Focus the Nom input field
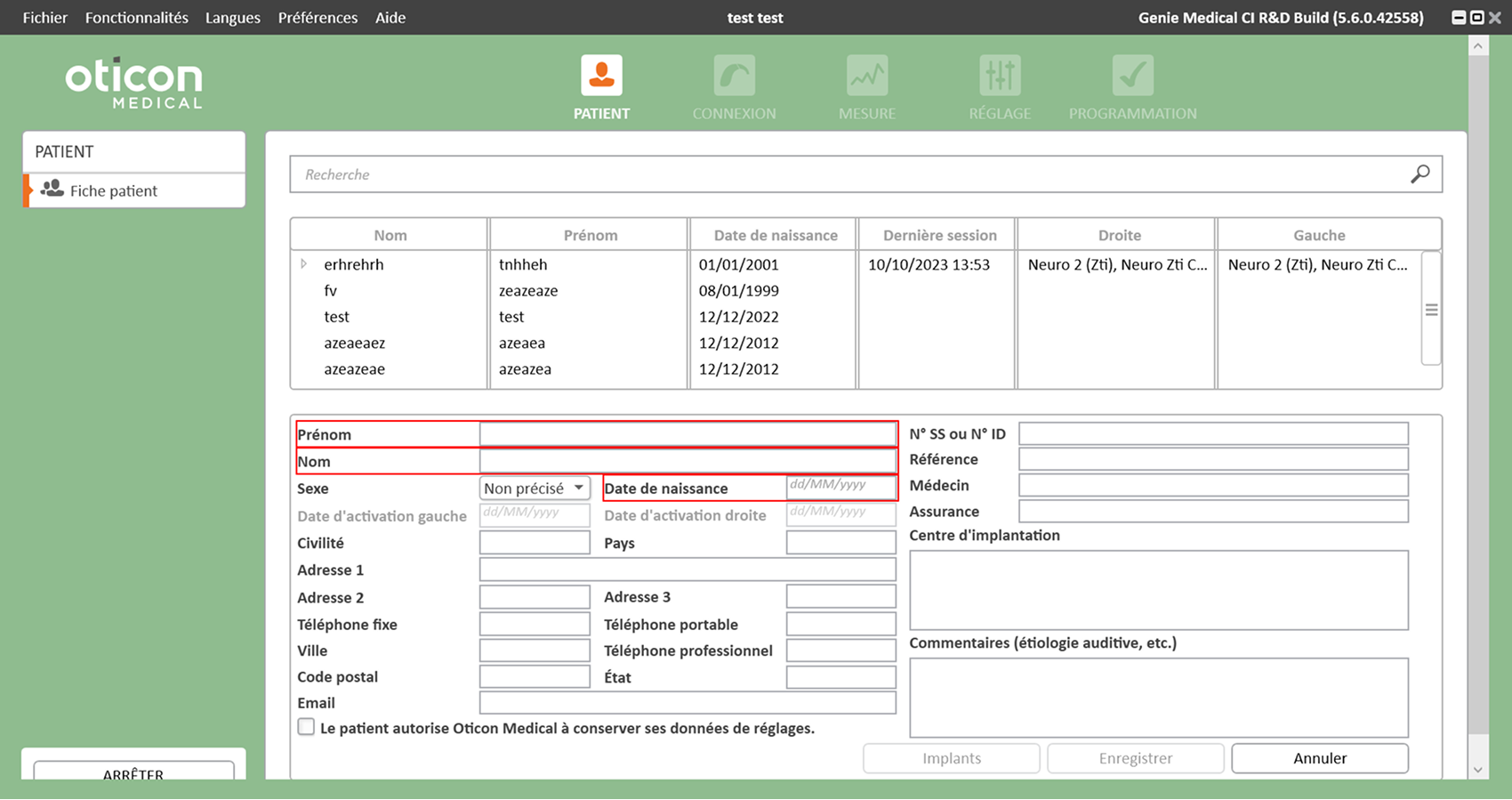This screenshot has height=800, width=1512. point(688,461)
